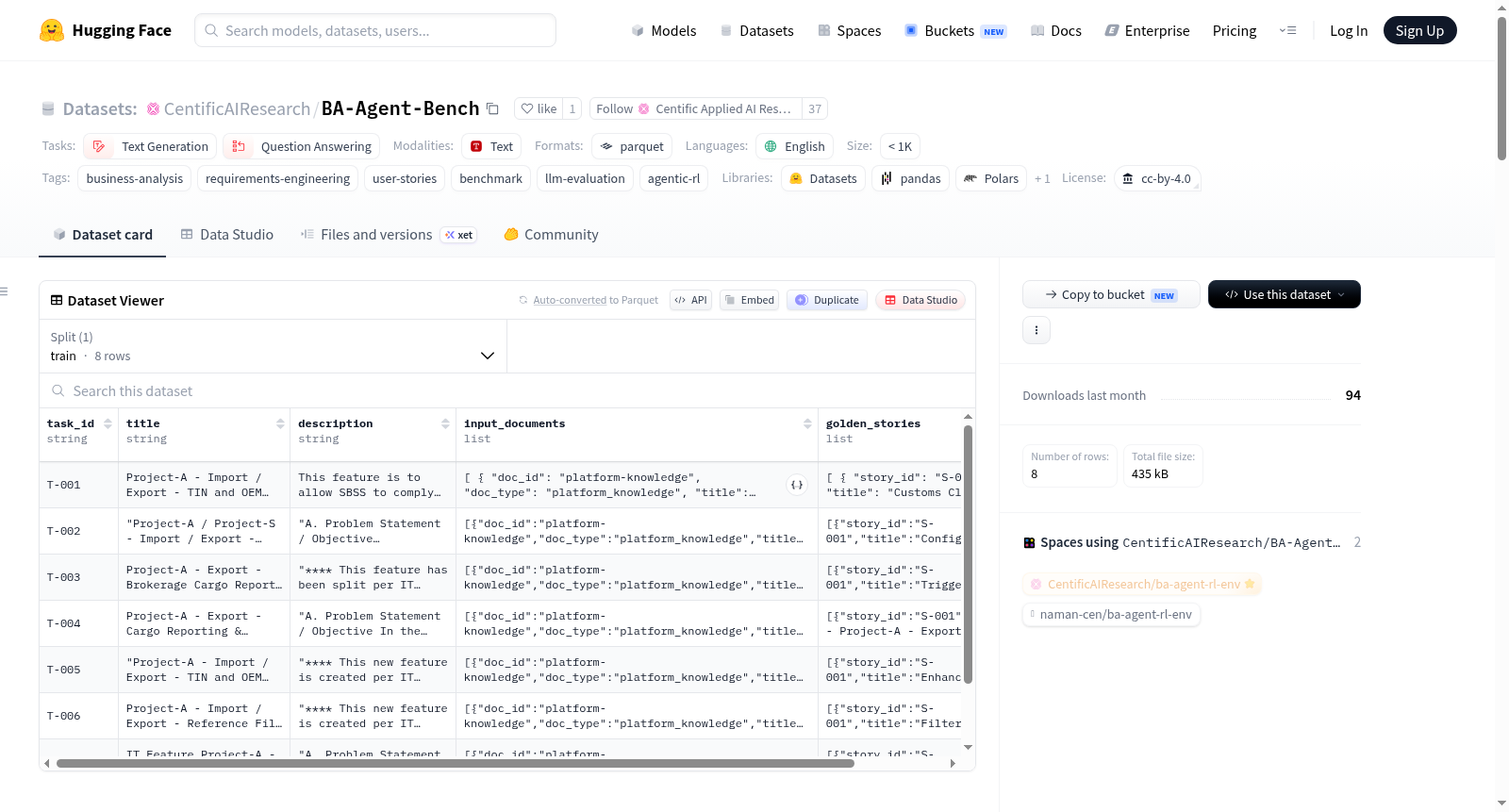The width and height of the screenshot is (1509, 812).
Task: Open the Polars library tag
Action: 991,178
